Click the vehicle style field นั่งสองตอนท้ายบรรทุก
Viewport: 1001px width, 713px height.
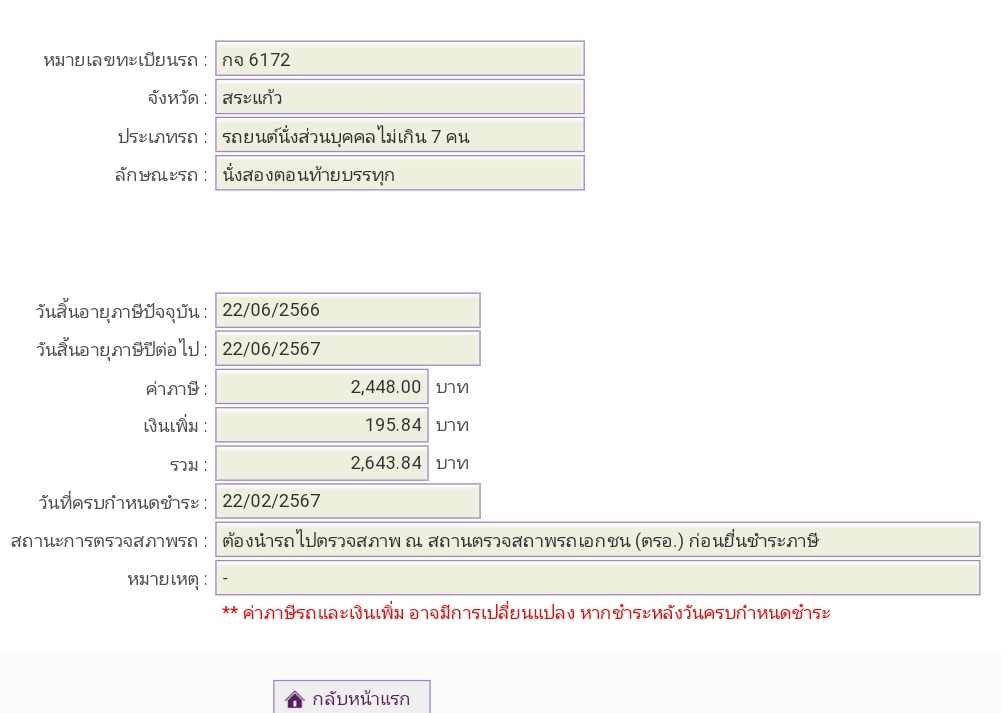pyautogui.click(x=400, y=173)
